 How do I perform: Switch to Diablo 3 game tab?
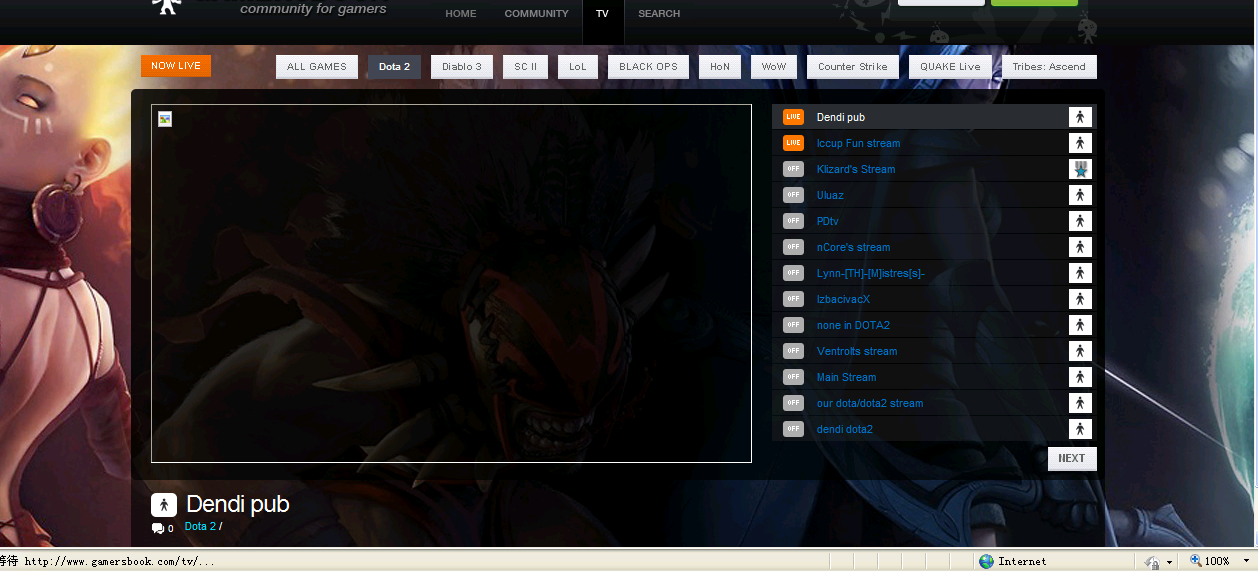pyautogui.click(x=462, y=67)
